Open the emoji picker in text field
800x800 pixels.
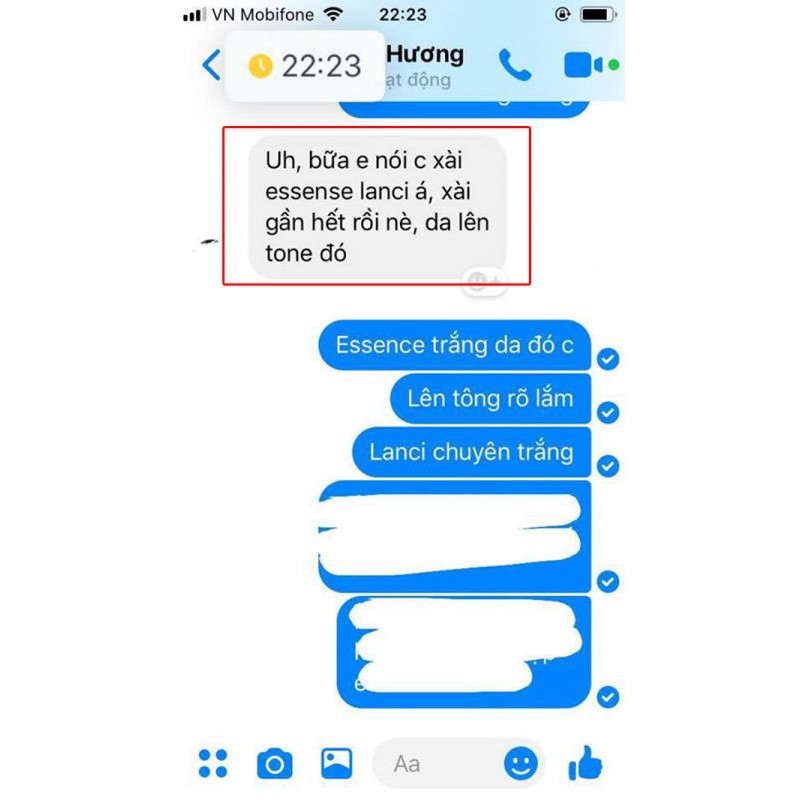coord(520,764)
